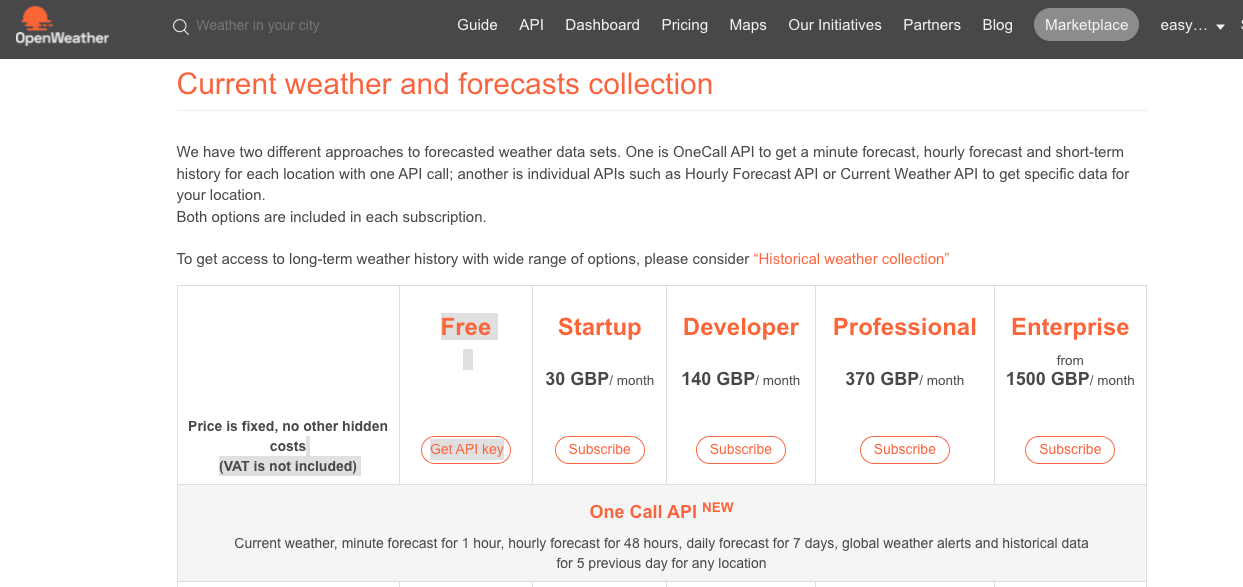
Task: Click the Marketplace button
Action: [x=1086, y=25]
